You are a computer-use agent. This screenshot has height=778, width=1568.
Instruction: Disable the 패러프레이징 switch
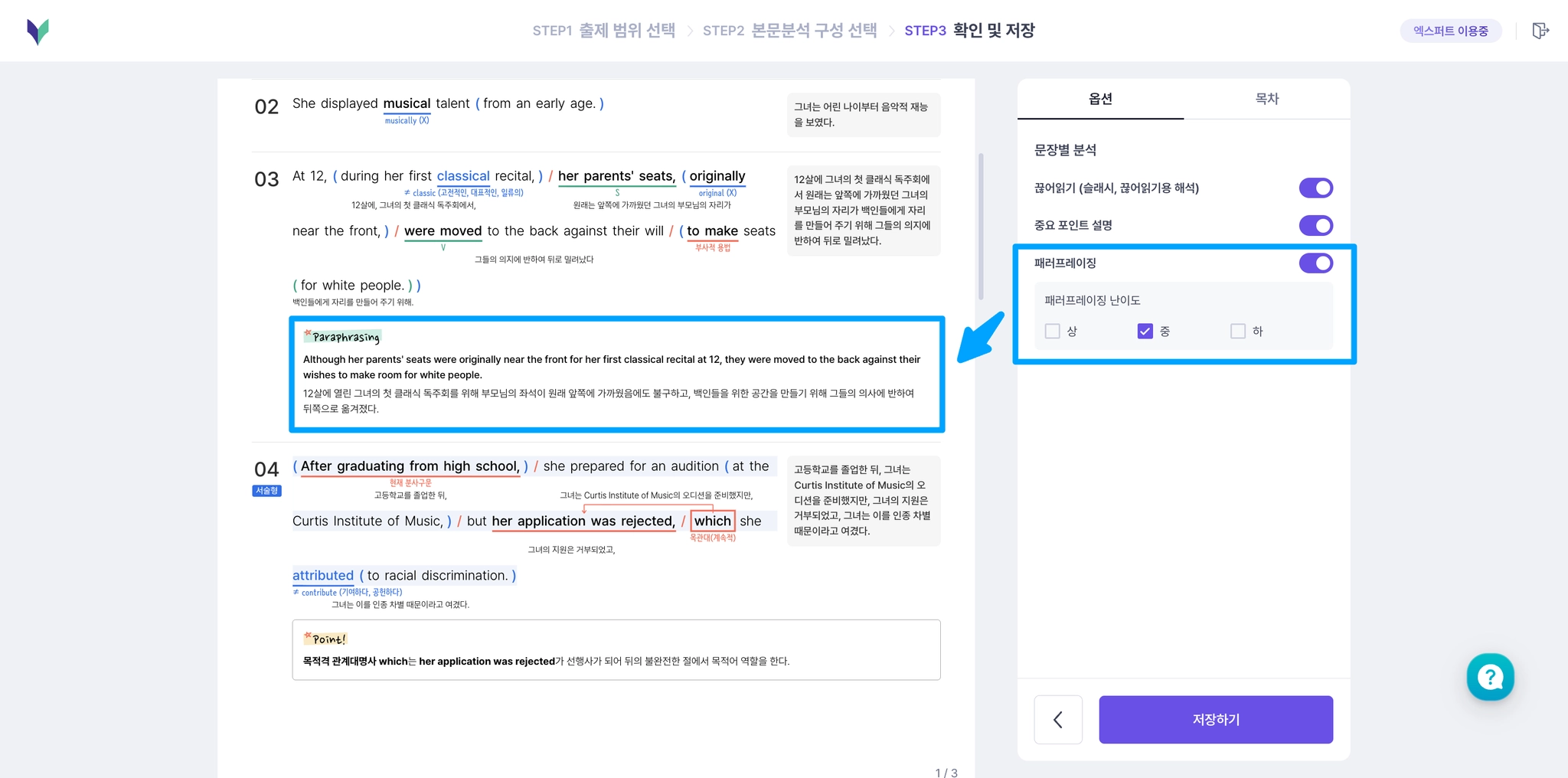[x=1316, y=263]
